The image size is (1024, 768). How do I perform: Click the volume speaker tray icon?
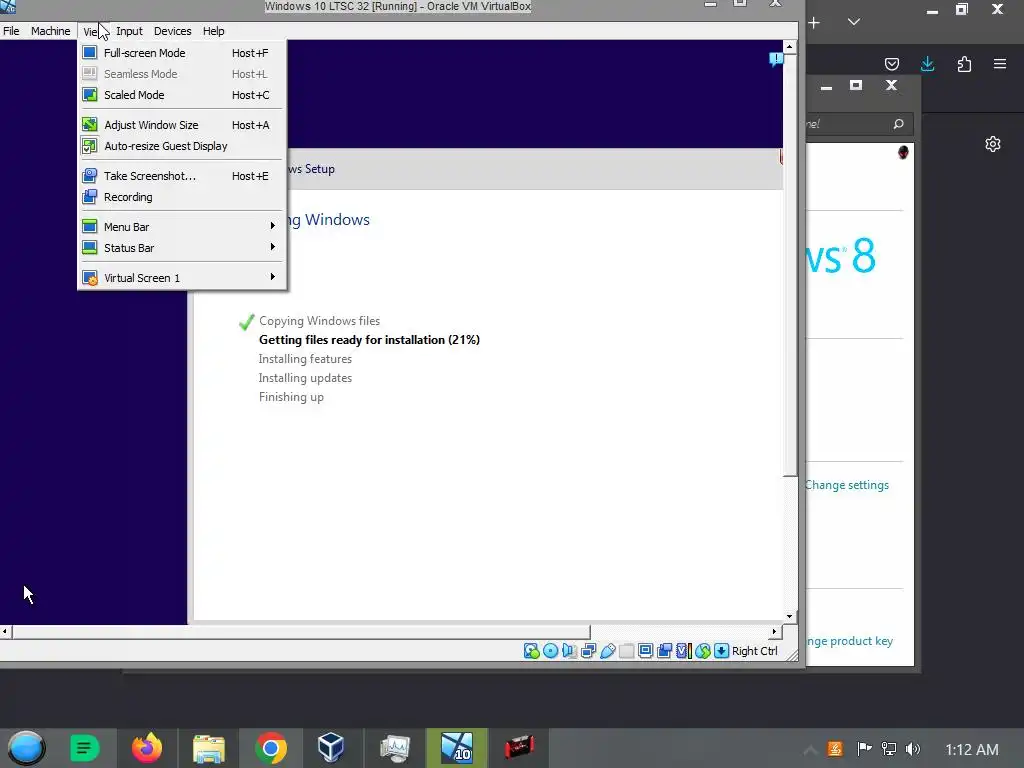point(913,749)
